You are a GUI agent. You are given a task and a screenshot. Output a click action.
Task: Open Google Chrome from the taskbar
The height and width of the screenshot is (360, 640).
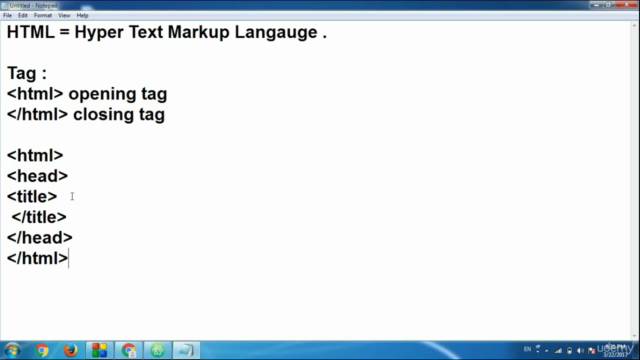pos(42,350)
